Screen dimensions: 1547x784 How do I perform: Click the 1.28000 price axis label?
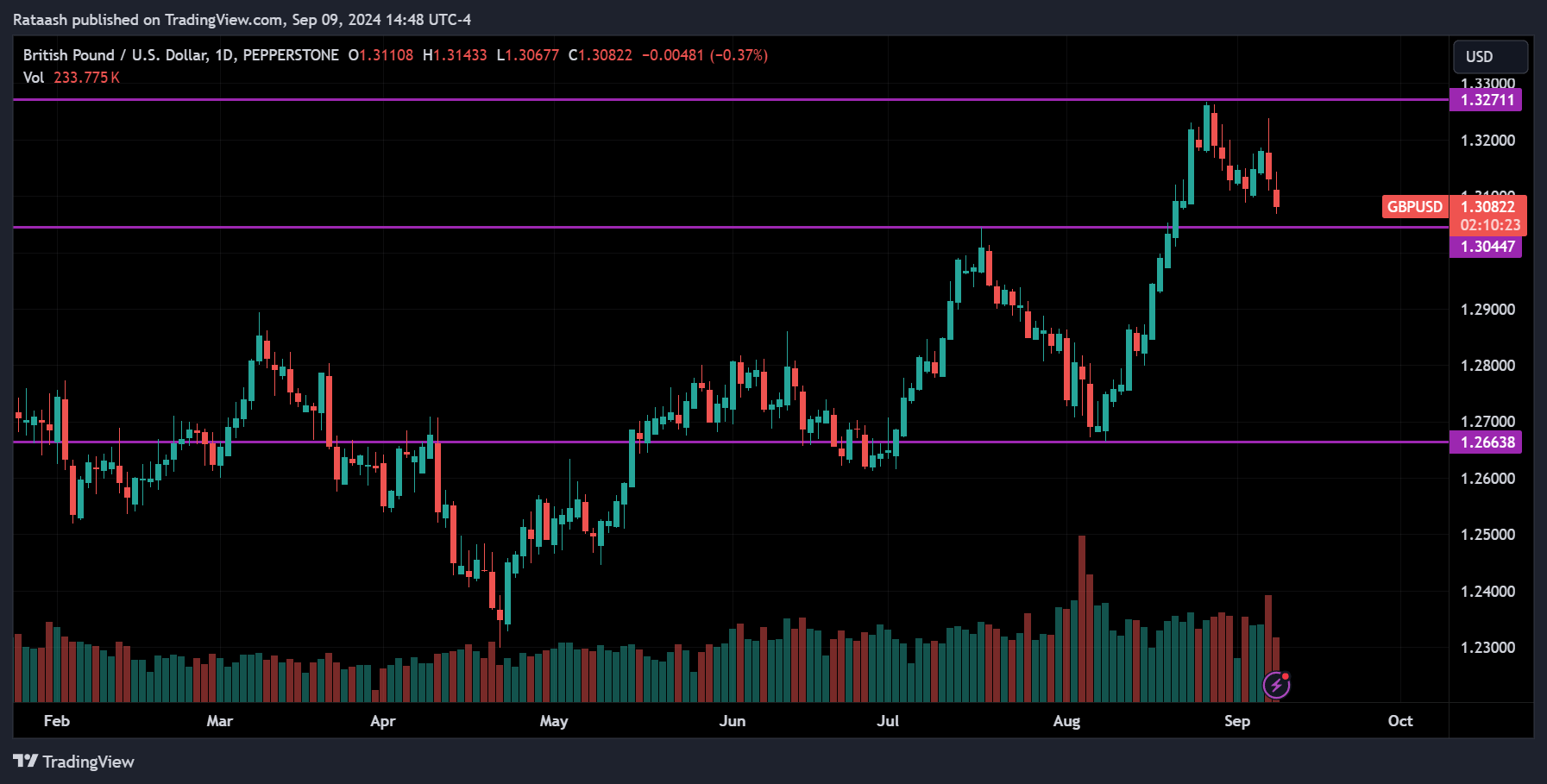(1487, 366)
